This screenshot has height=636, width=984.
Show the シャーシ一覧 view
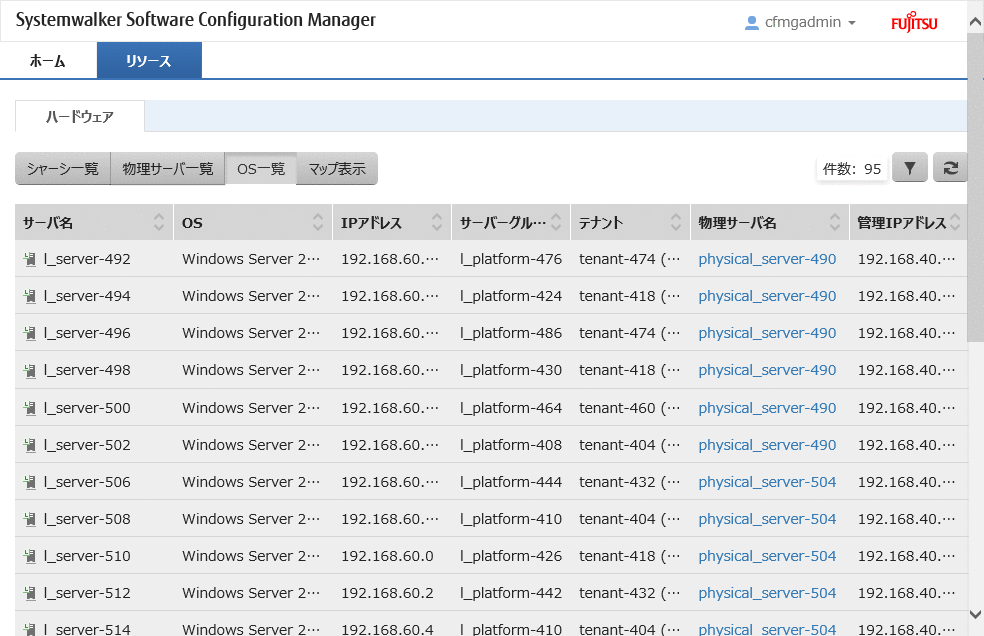coord(63,168)
